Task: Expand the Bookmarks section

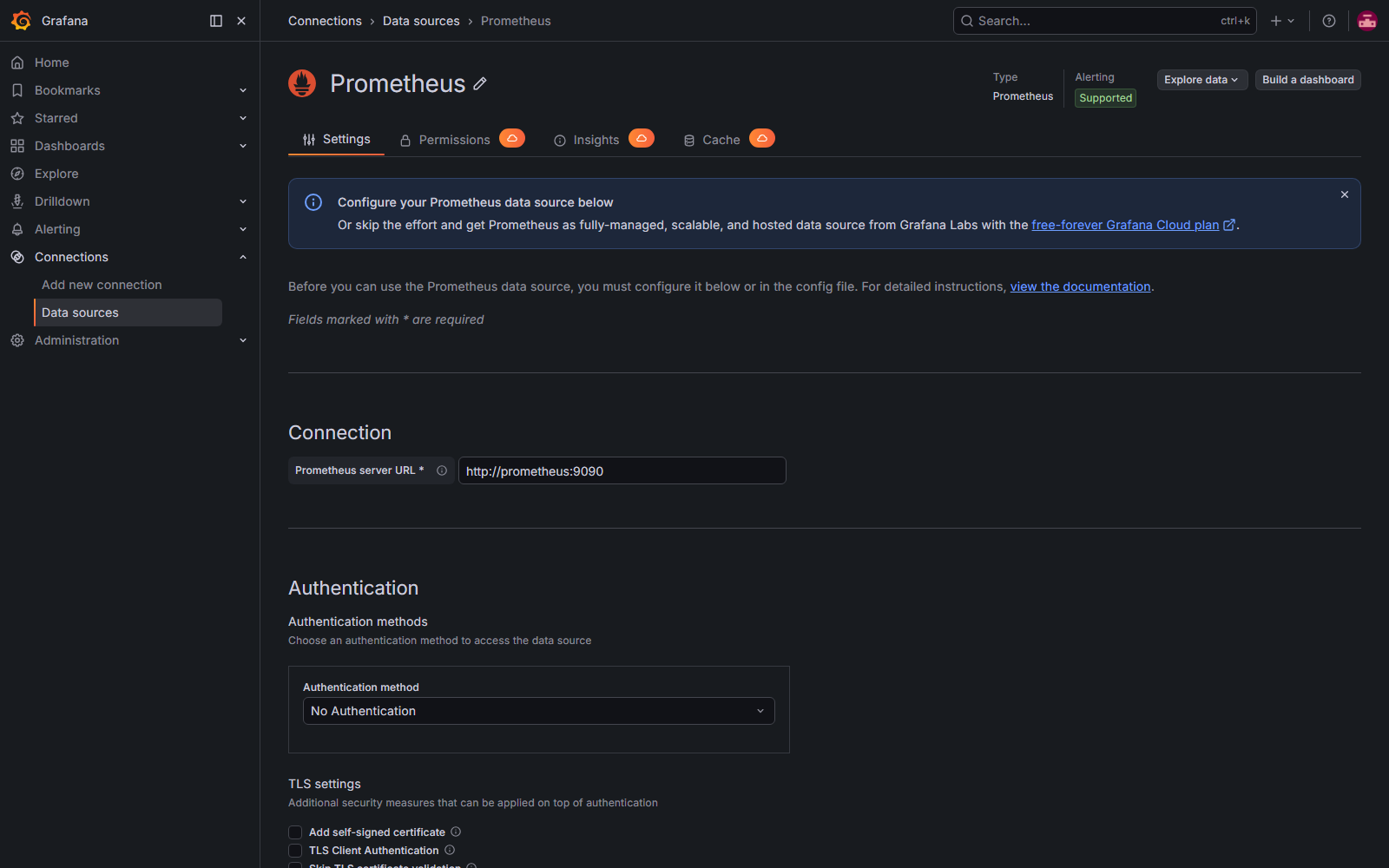Action: (243, 90)
